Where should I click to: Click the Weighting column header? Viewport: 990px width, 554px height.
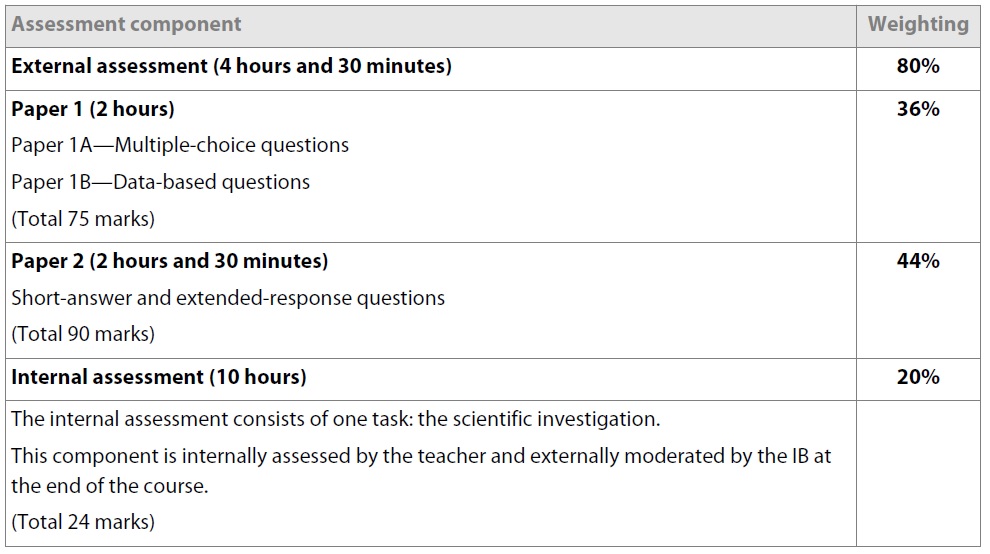point(918,24)
